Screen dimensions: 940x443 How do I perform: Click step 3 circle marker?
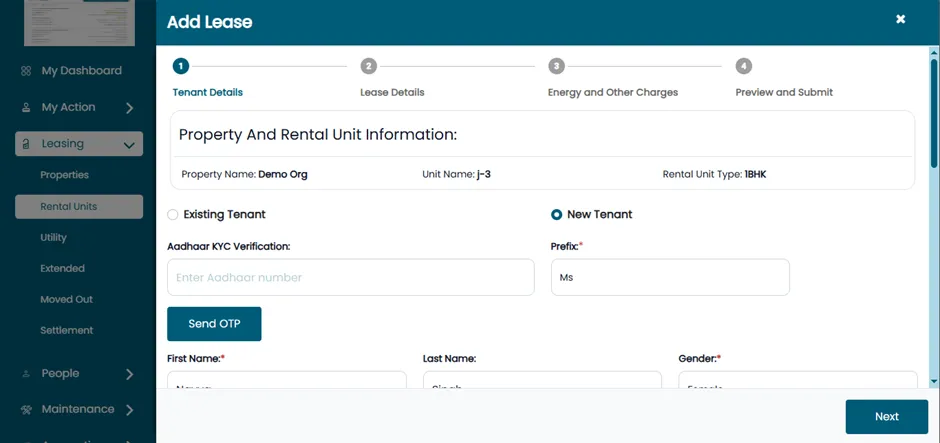pos(556,66)
